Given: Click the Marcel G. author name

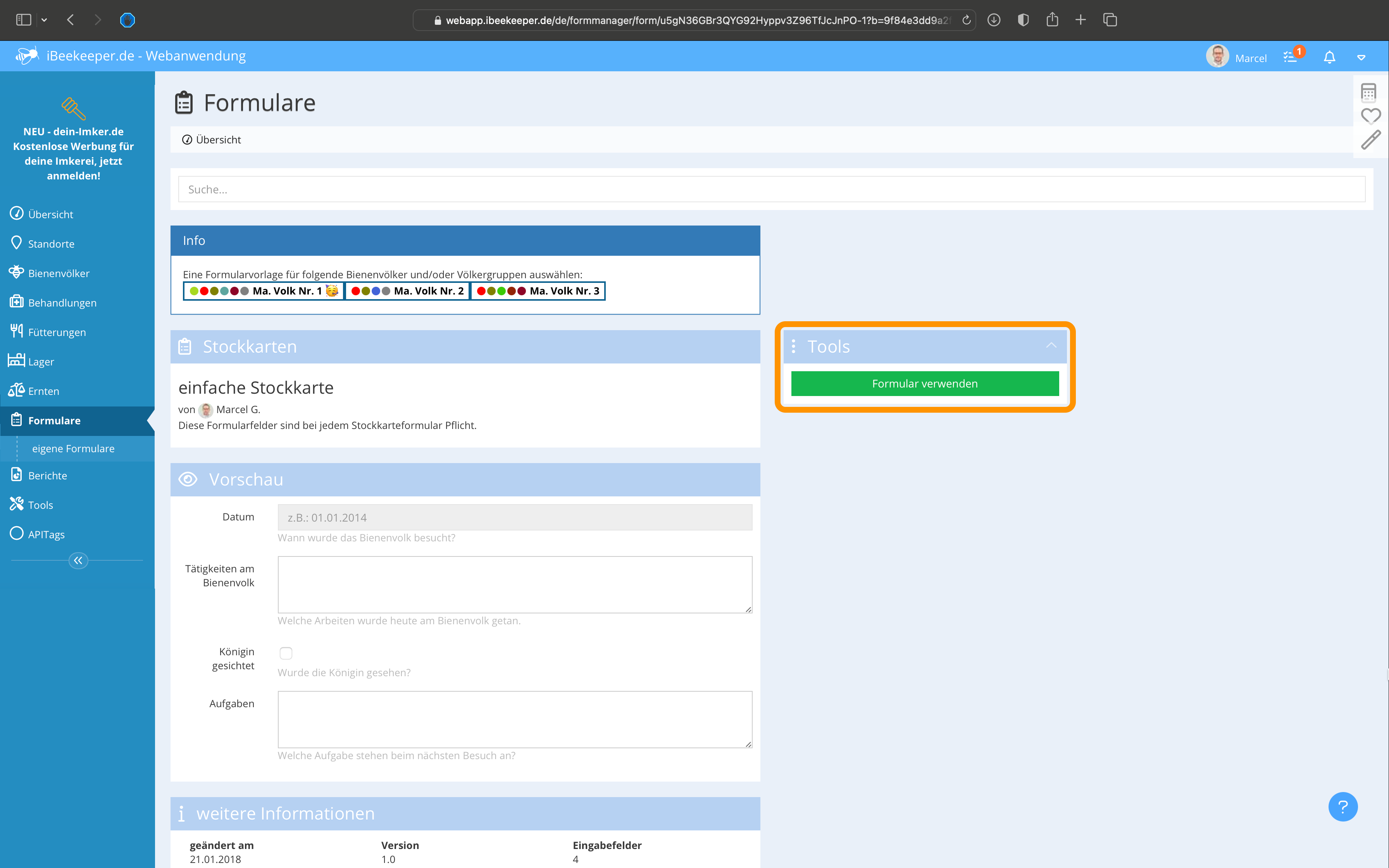Looking at the screenshot, I should [238, 410].
